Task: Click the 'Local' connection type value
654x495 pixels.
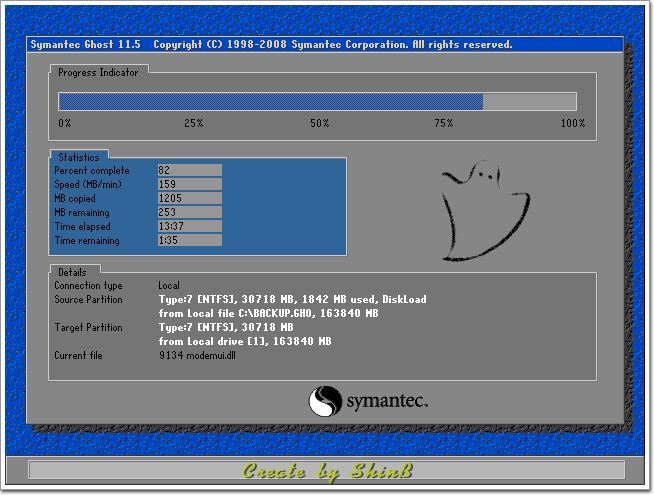Action: pos(169,286)
